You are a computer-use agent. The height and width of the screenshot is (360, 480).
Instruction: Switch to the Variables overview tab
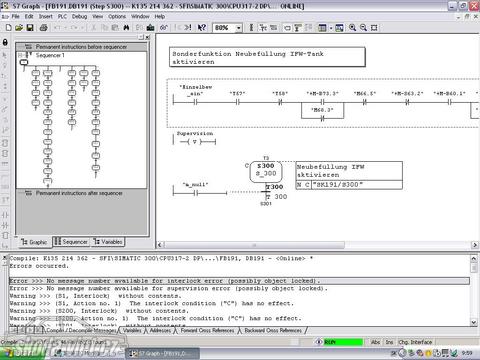[108, 242]
